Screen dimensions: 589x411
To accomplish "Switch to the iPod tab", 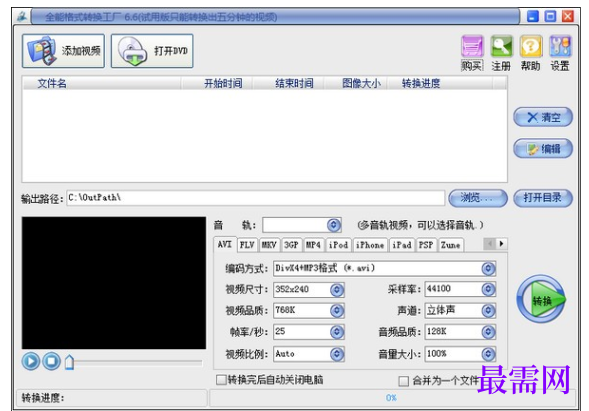I will 338,245.
